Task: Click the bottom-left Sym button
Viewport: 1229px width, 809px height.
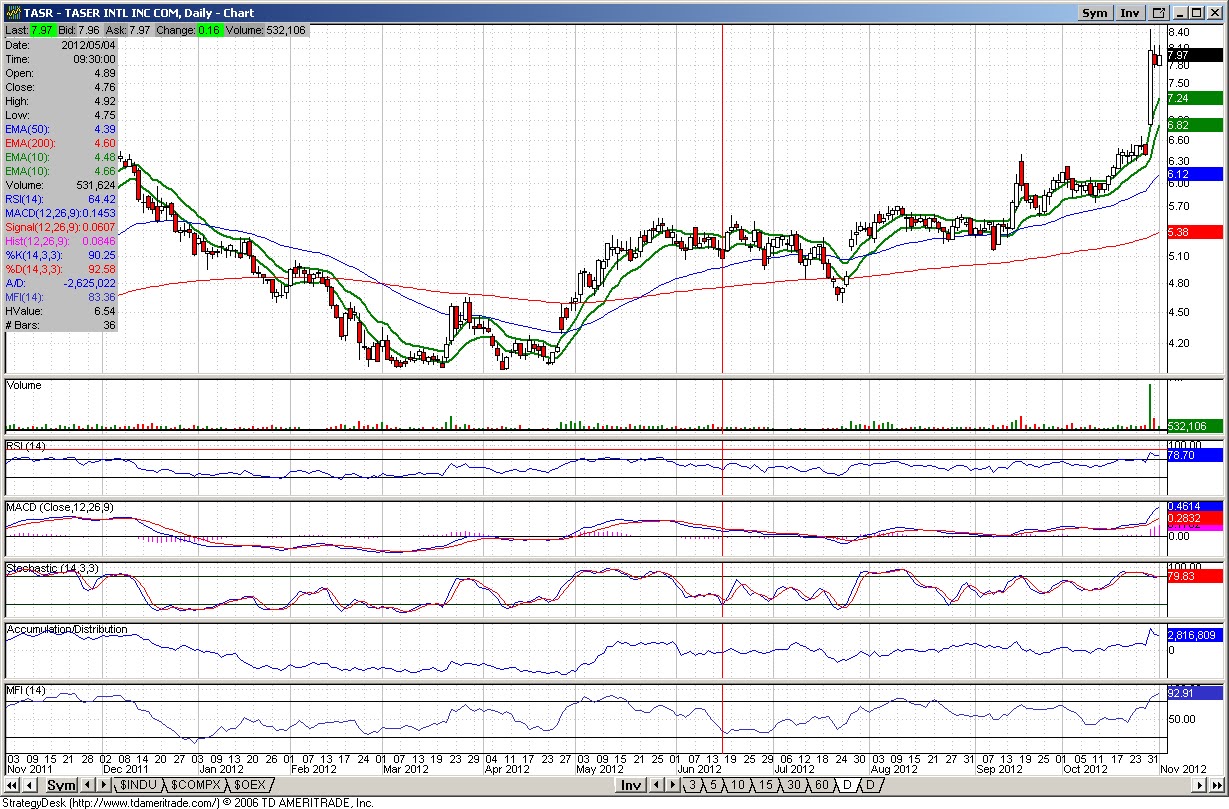Action: click(62, 786)
